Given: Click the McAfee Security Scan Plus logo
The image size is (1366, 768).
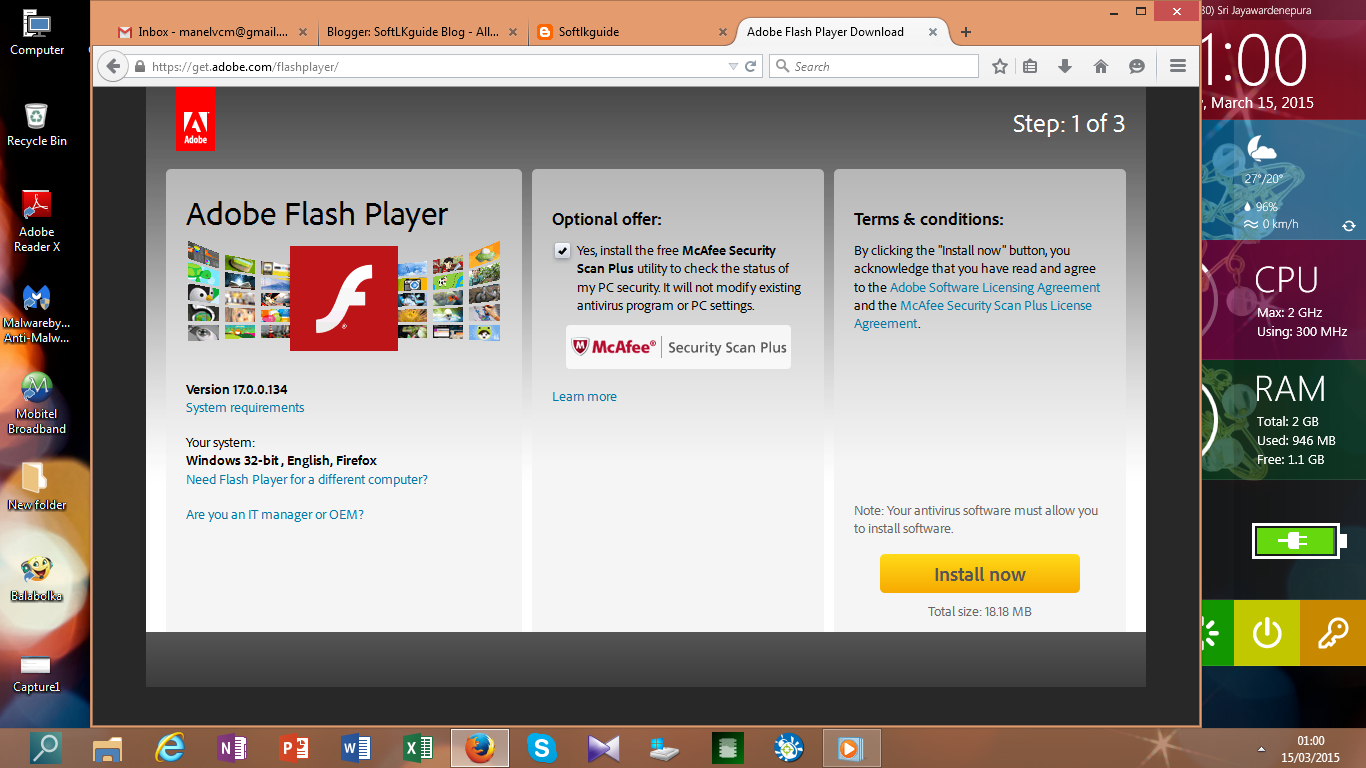Looking at the screenshot, I should coord(678,347).
